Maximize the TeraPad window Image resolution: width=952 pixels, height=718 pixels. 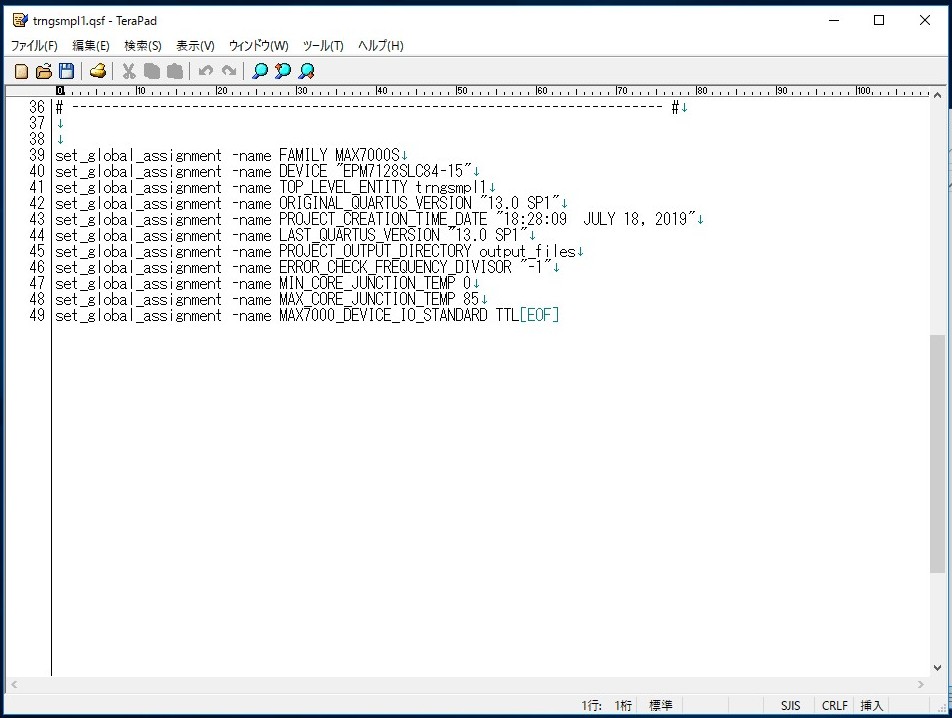tap(879, 21)
